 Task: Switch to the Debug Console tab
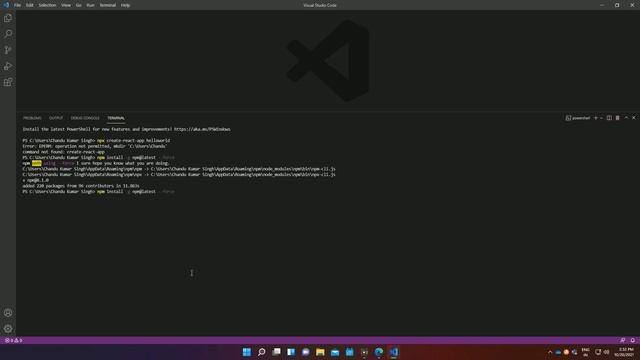click(85, 118)
